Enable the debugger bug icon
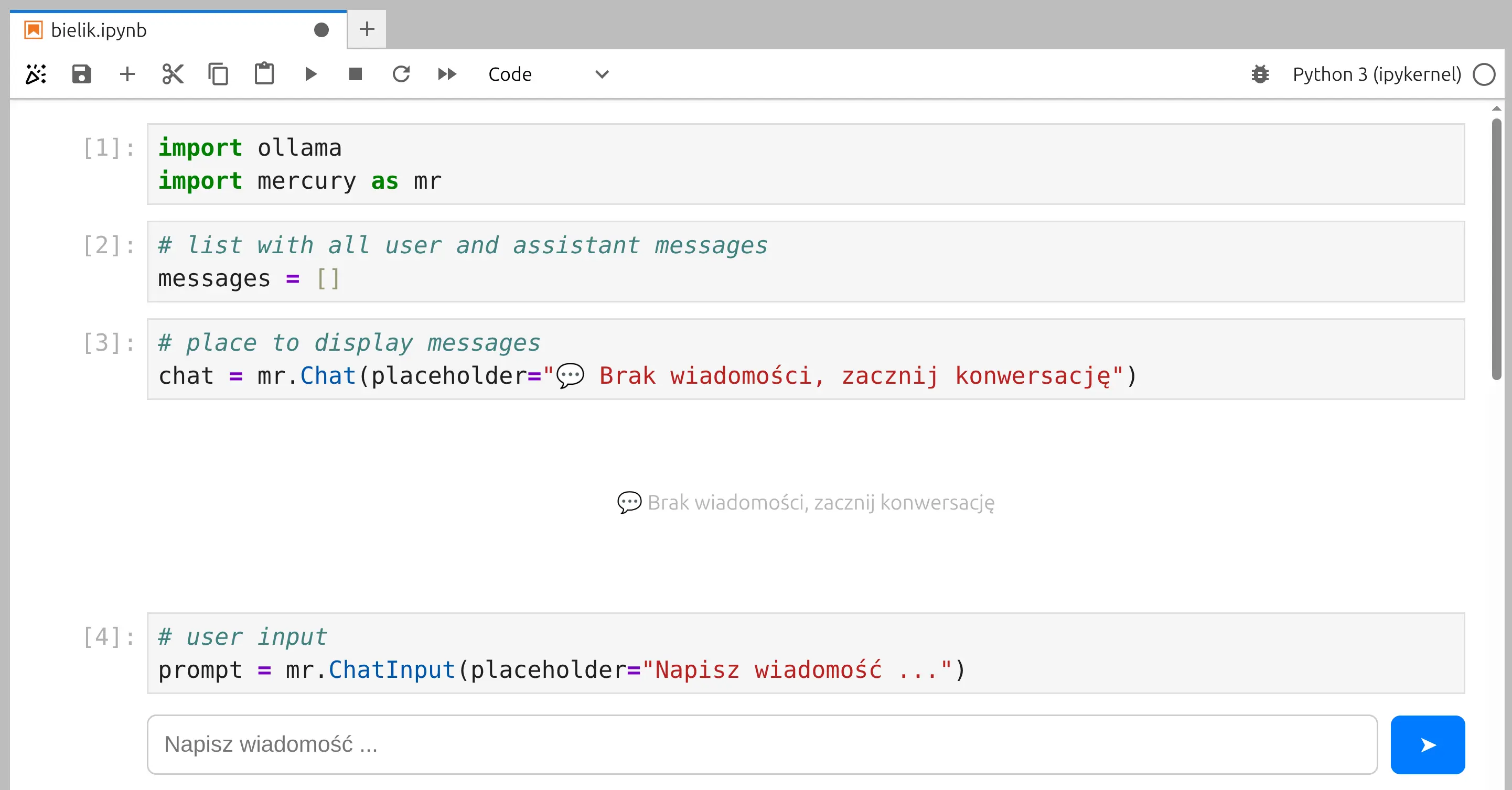This screenshot has width=1512, height=790. coord(1260,74)
